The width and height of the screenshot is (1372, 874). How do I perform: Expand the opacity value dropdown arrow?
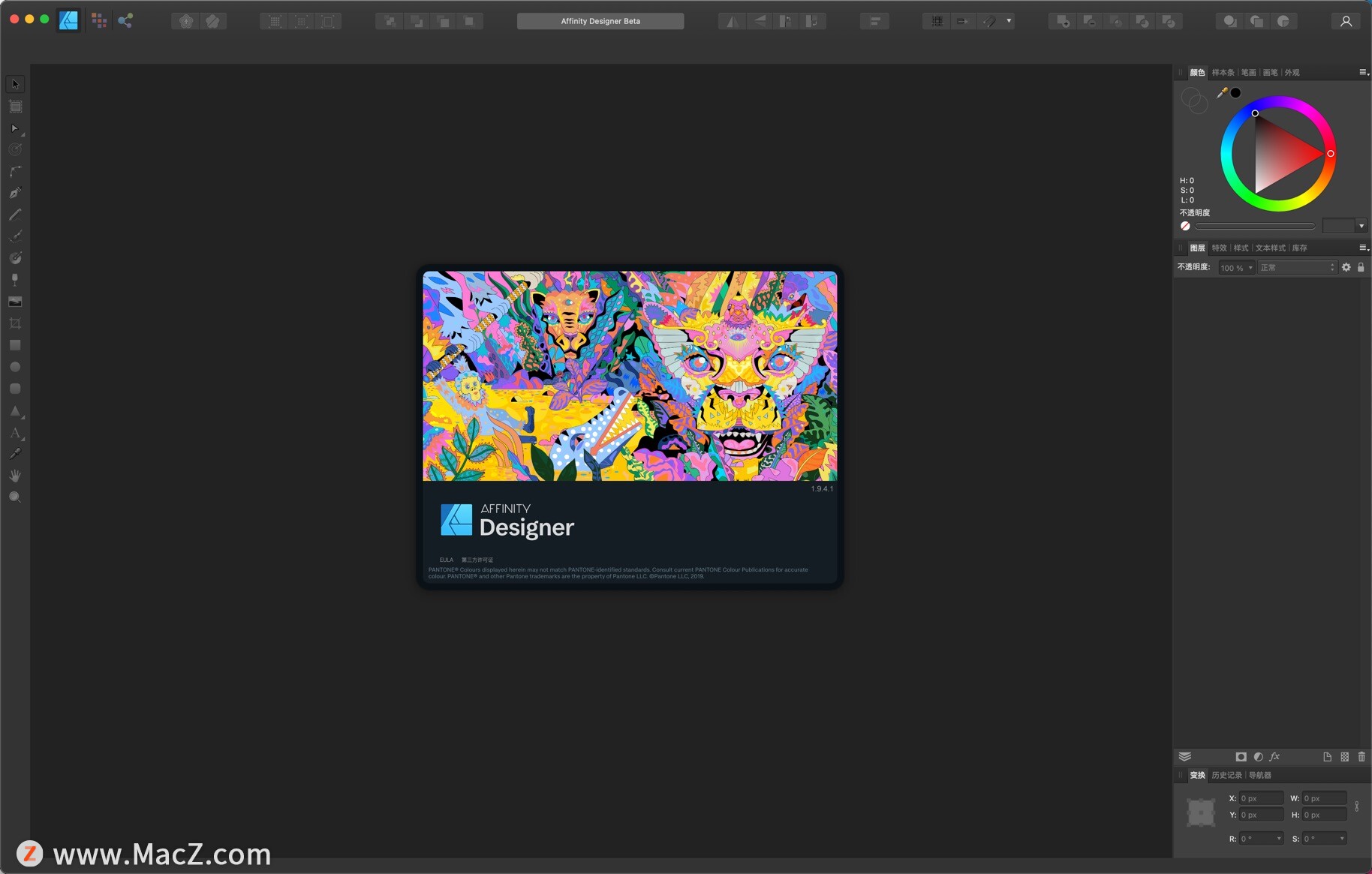click(1249, 268)
